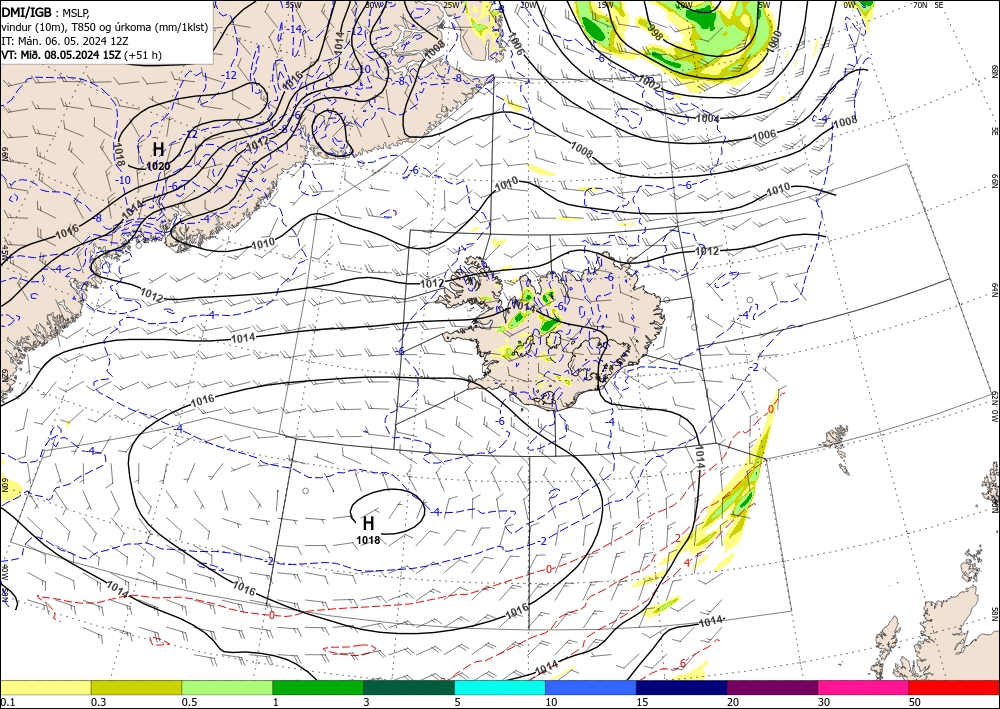Click the 0.3 legend value

tap(98, 702)
